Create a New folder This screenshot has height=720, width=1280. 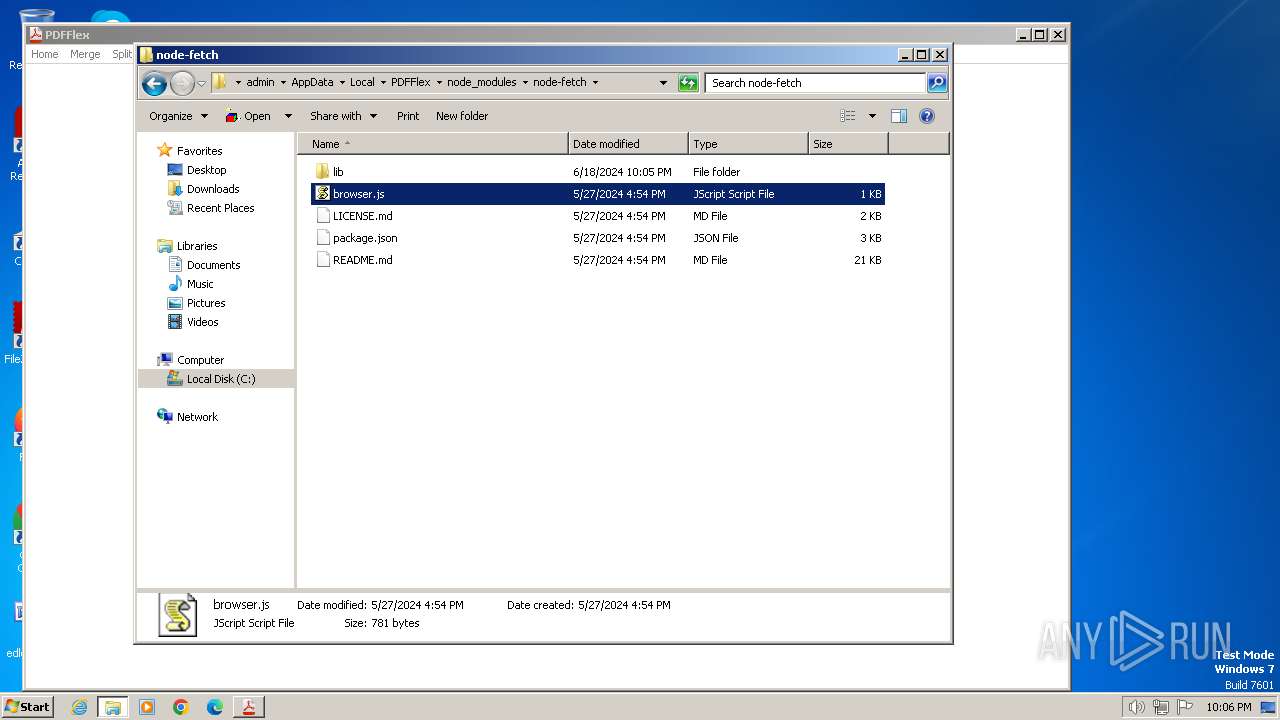pyautogui.click(x=462, y=116)
